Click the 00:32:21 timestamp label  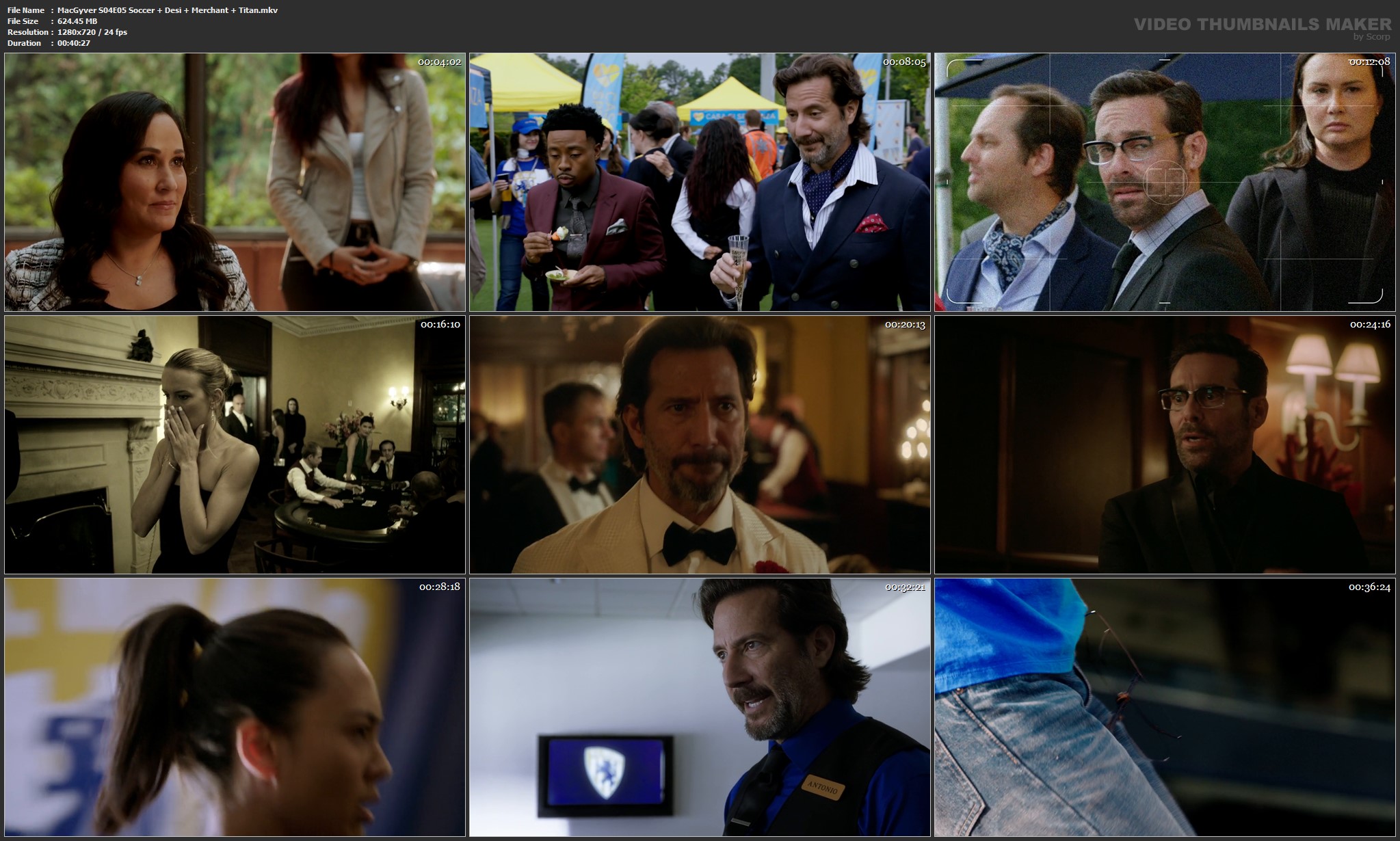[905, 587]
